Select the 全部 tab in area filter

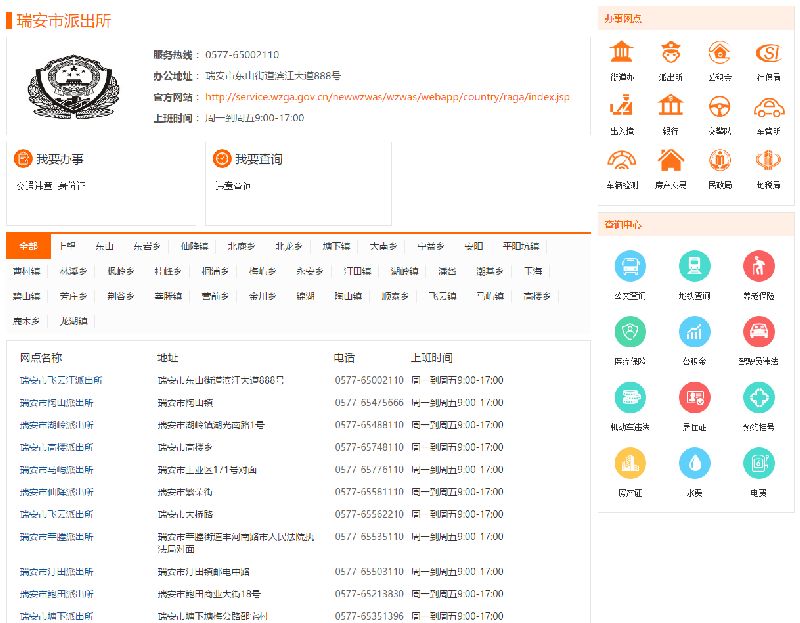coord(28,246)
